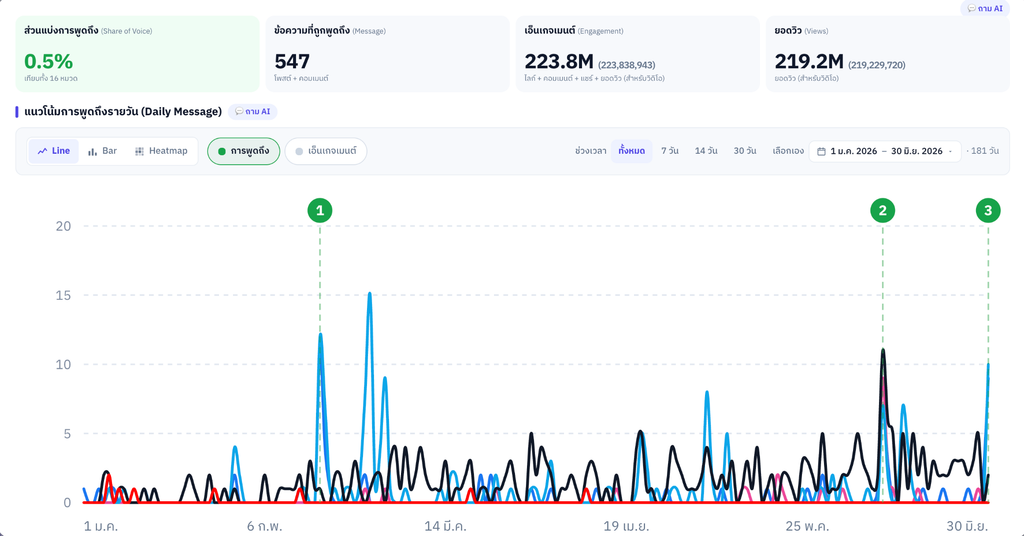
Task: Click the 25 พ.ค. x-axis label
Action: (x=807, y=526)
